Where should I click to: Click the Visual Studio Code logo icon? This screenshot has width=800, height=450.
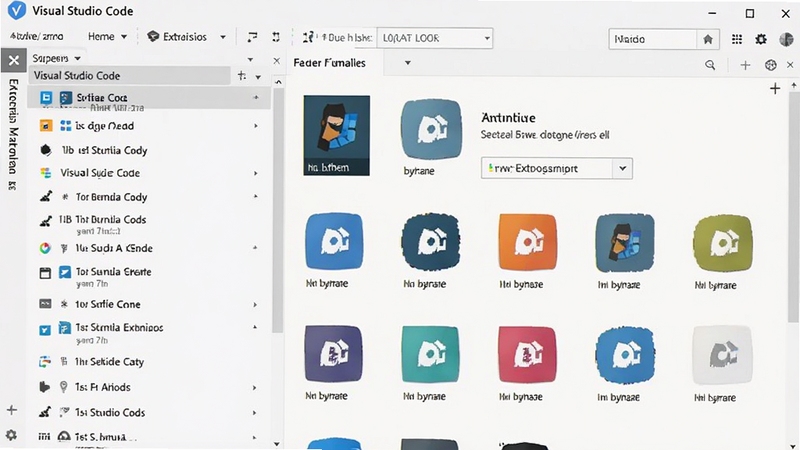click(16, 11)
